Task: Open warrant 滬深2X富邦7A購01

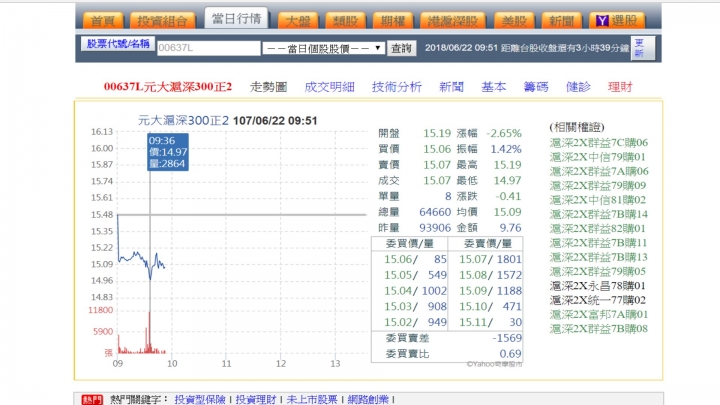Action: [x=599, y=315]
